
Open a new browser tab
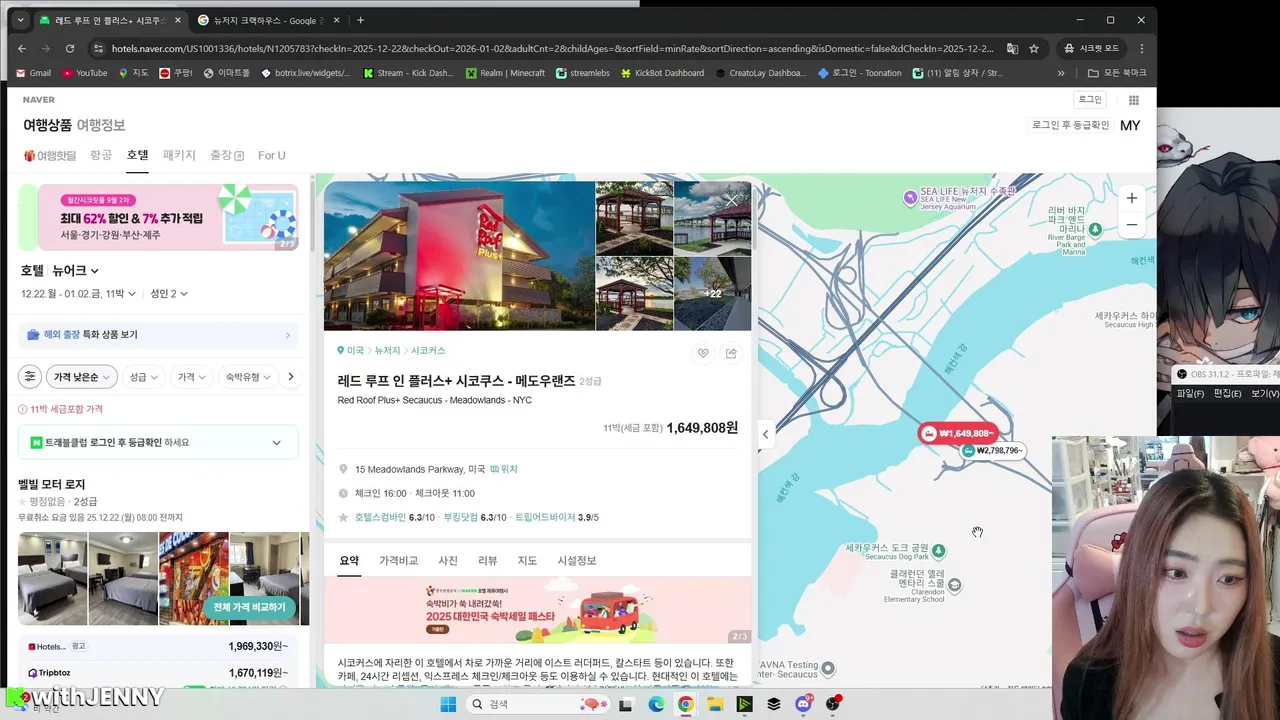tap(360, 20)
